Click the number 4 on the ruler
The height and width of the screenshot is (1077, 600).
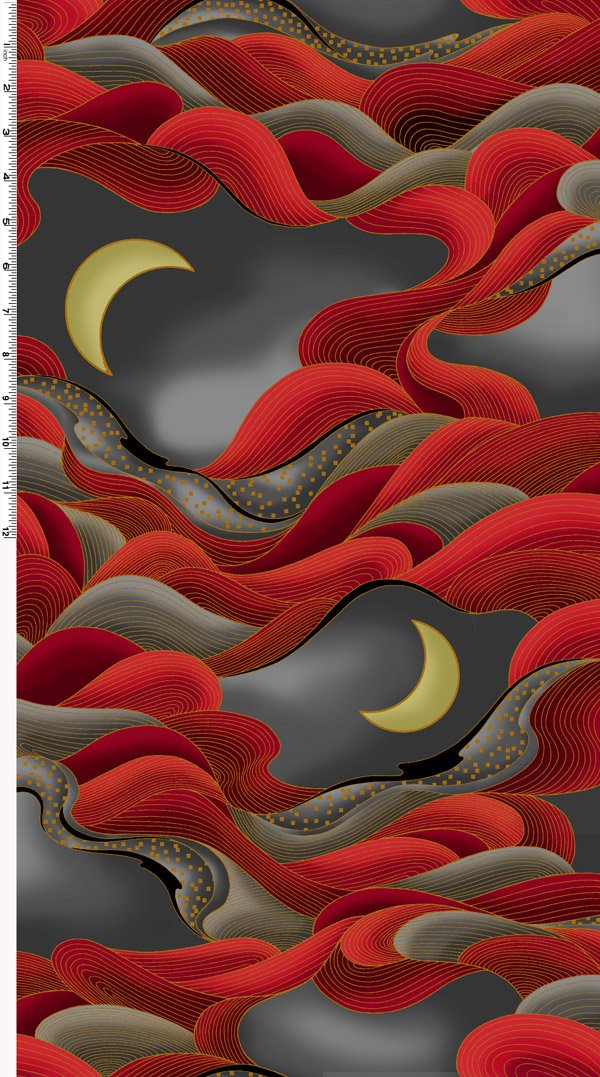(7, 177)
